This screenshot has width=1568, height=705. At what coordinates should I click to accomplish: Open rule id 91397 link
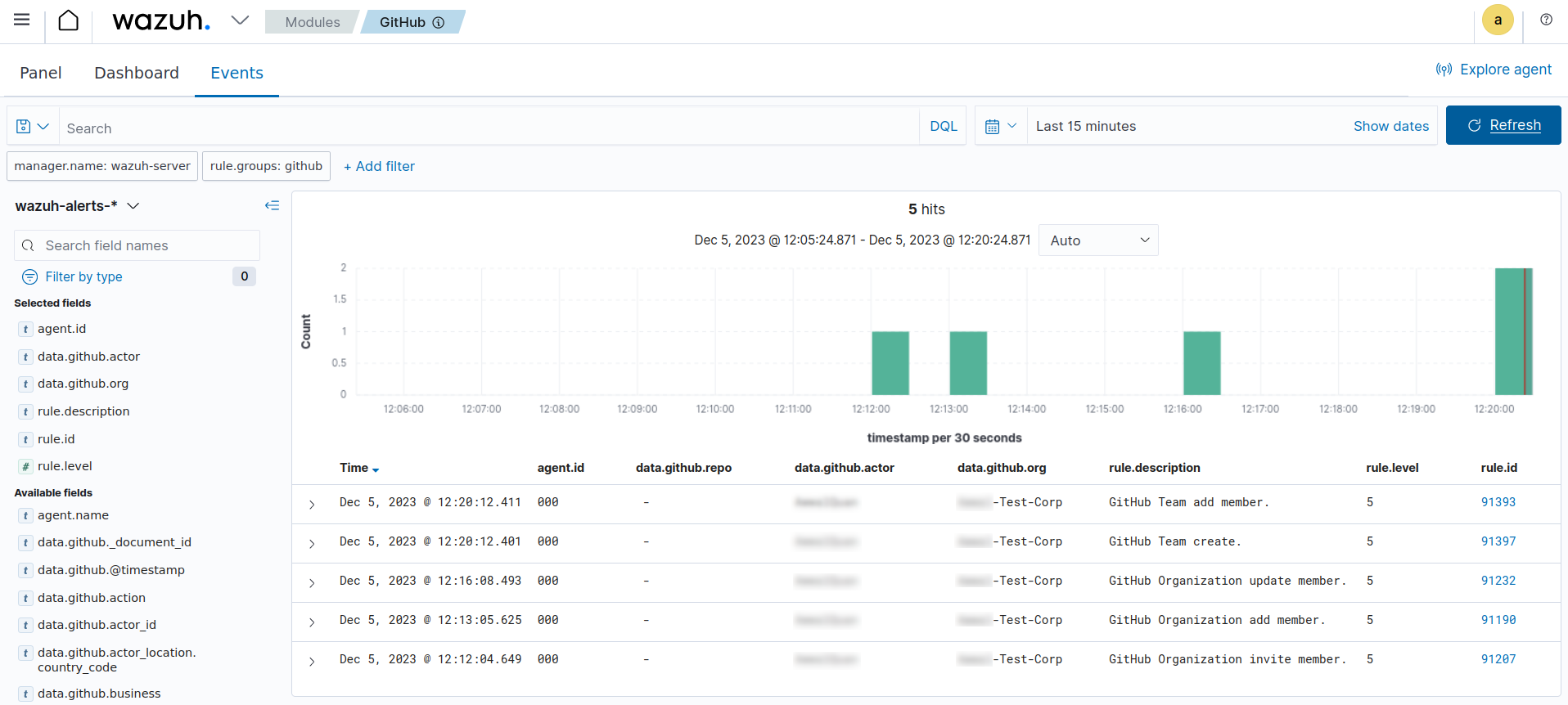pos(1498,541)
